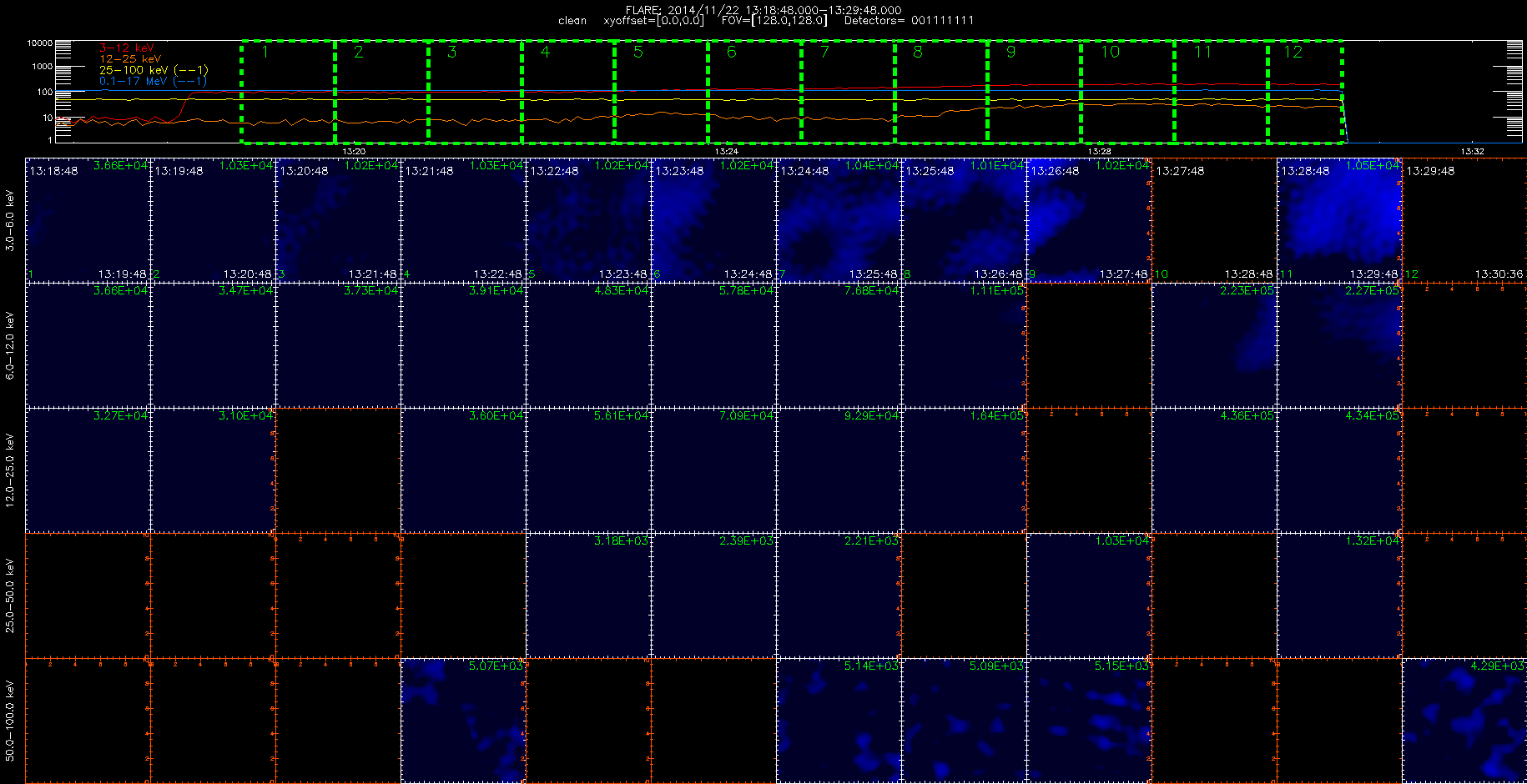Select time interval box 9 in the light curve
Viewport: 1527px width, 784px height.
tap(1035, 92)
